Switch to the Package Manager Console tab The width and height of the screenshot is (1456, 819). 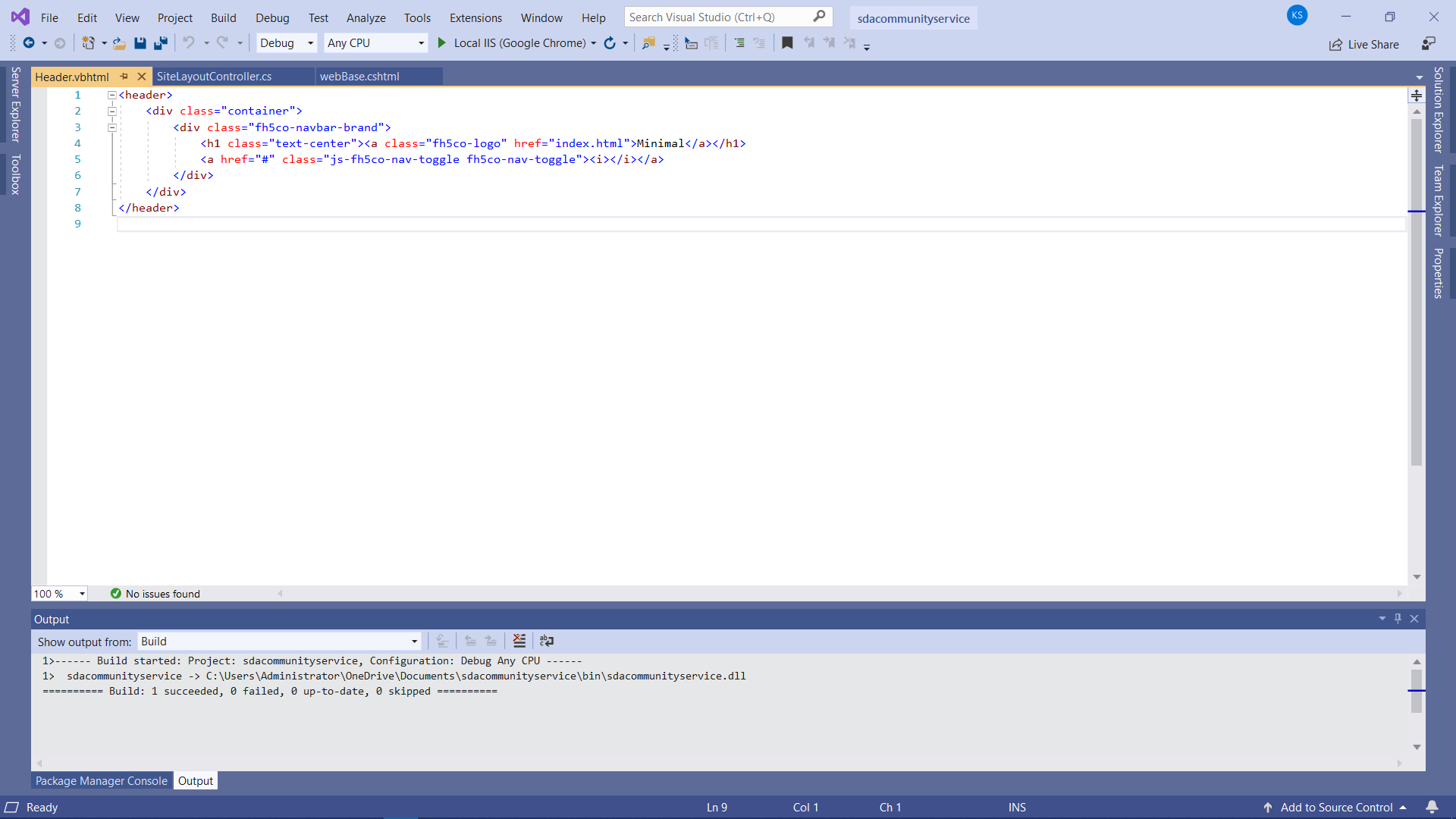click(102, 780)
